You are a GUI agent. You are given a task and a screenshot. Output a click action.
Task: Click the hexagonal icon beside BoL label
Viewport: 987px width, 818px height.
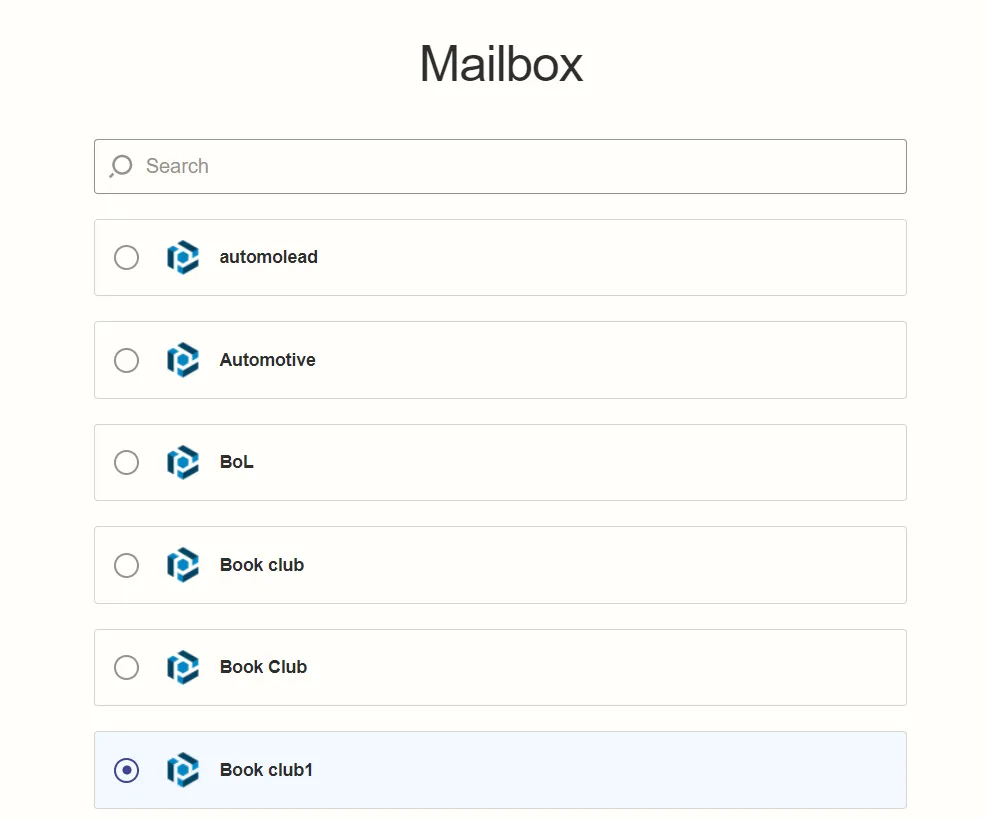pyautogui.click(x=183, y=462)
